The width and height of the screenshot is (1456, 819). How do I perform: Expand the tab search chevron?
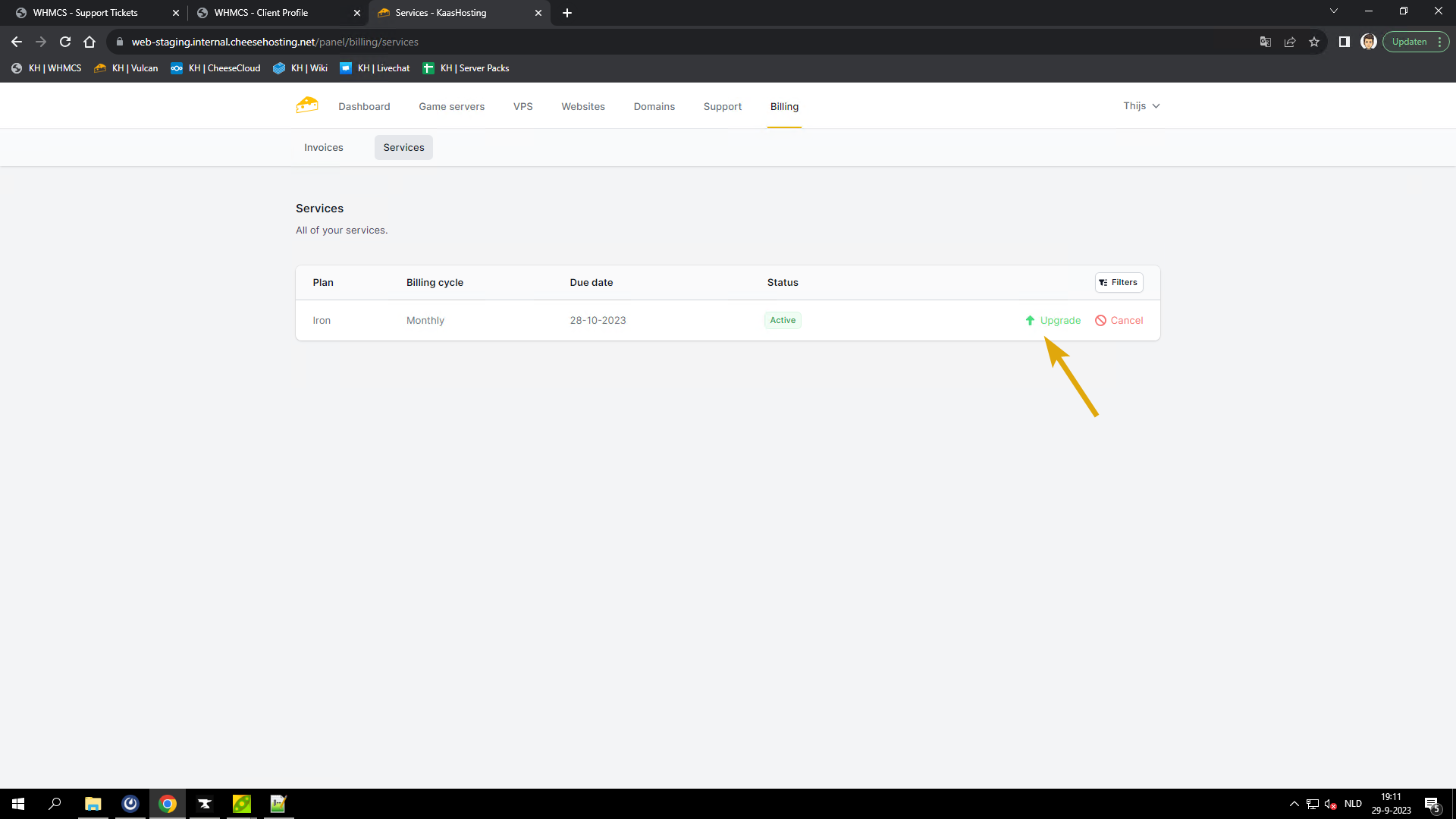click(1334, 11)
